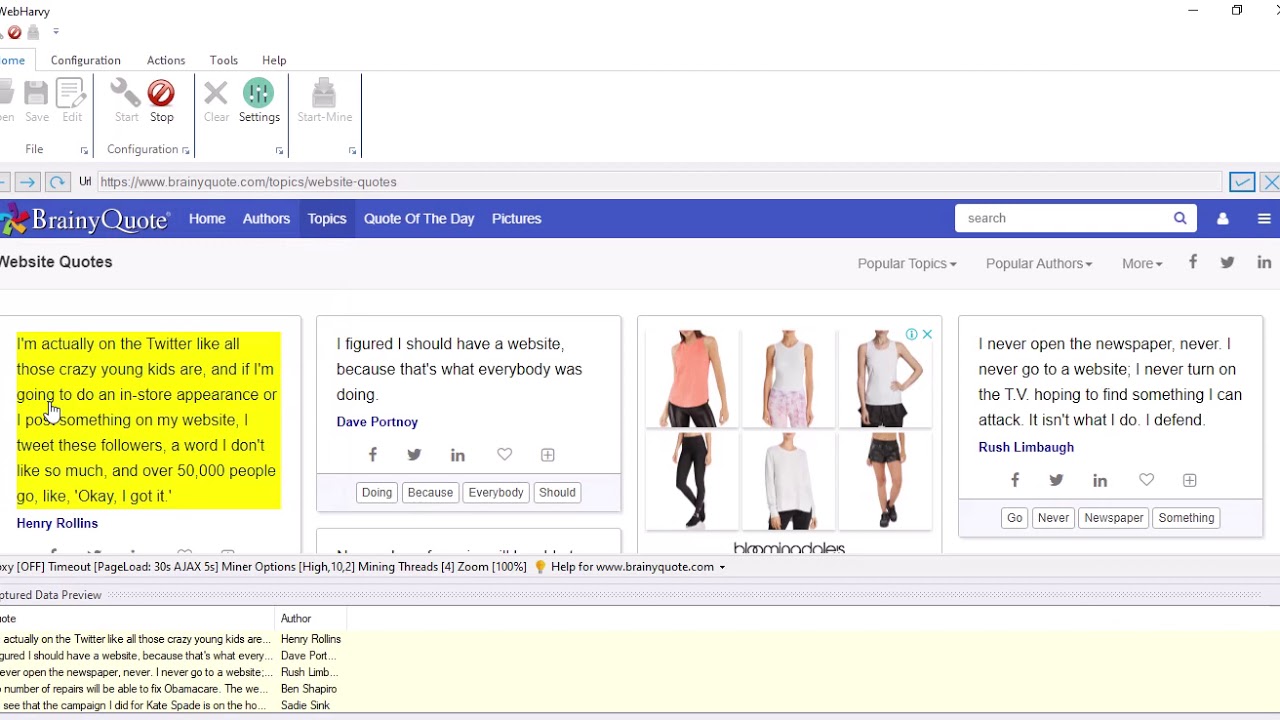Click the Twitter icon in the Website Quotes header
This screenshot has height=720, width=1280.
click(x=1227, y=262)
